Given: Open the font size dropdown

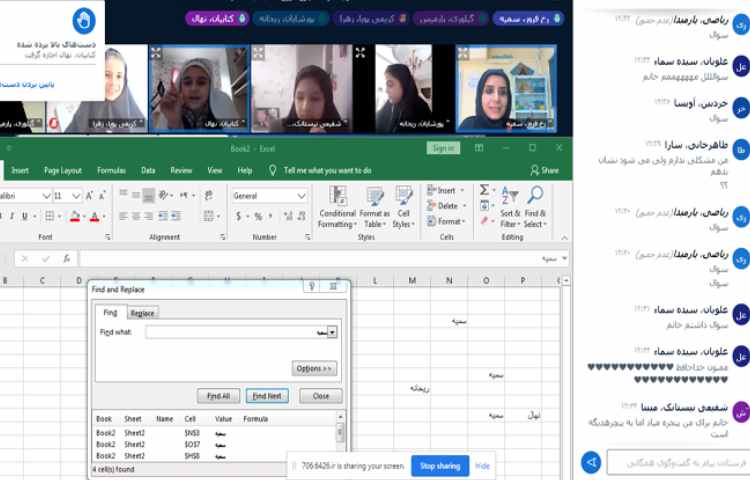Looking at the screenshot, I should click(x=76, y=196).
